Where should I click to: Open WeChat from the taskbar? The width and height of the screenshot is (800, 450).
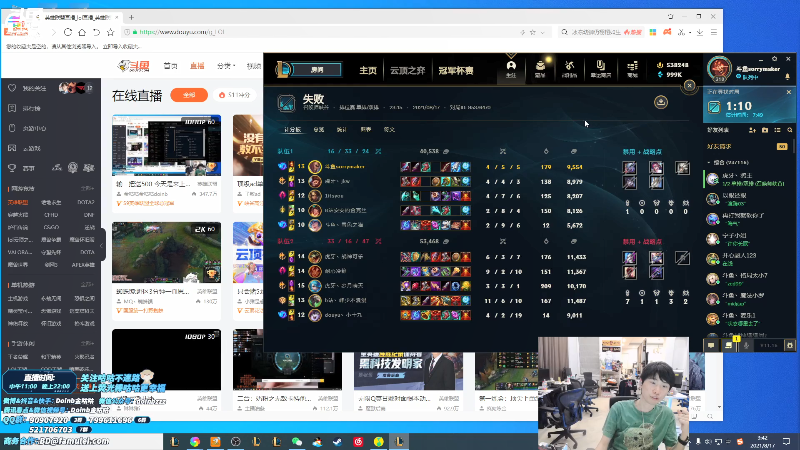pos(297,441)
